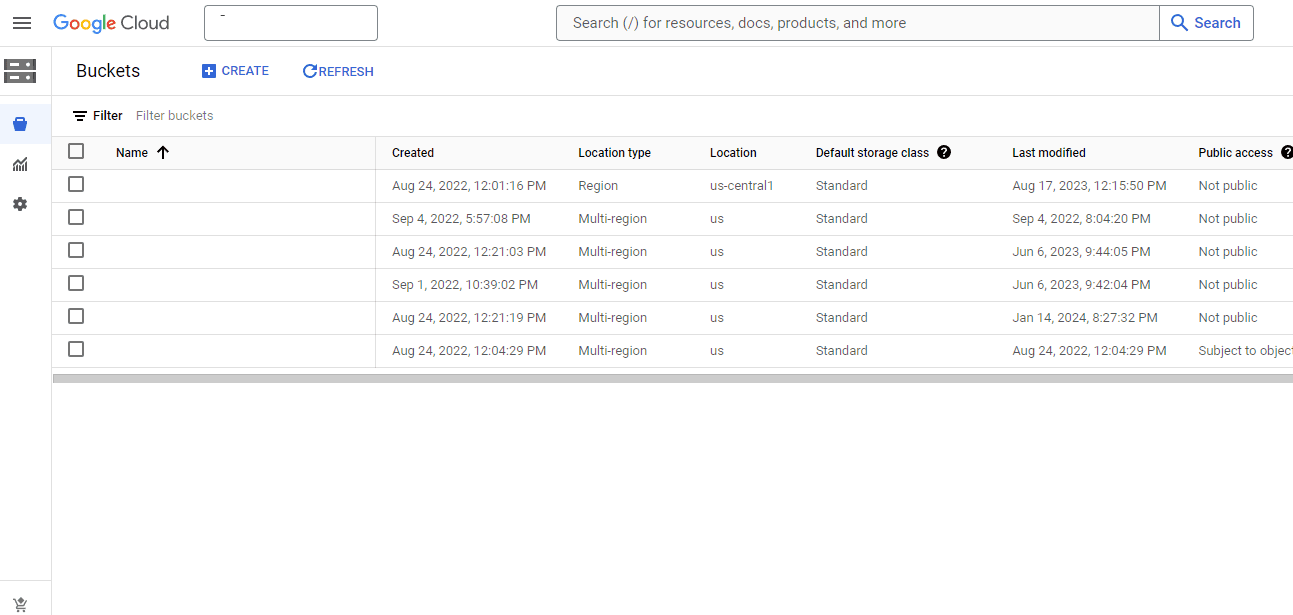Focus the resources search field
Viewport: 1293px width, 615px height.
(x=858, y=23)
